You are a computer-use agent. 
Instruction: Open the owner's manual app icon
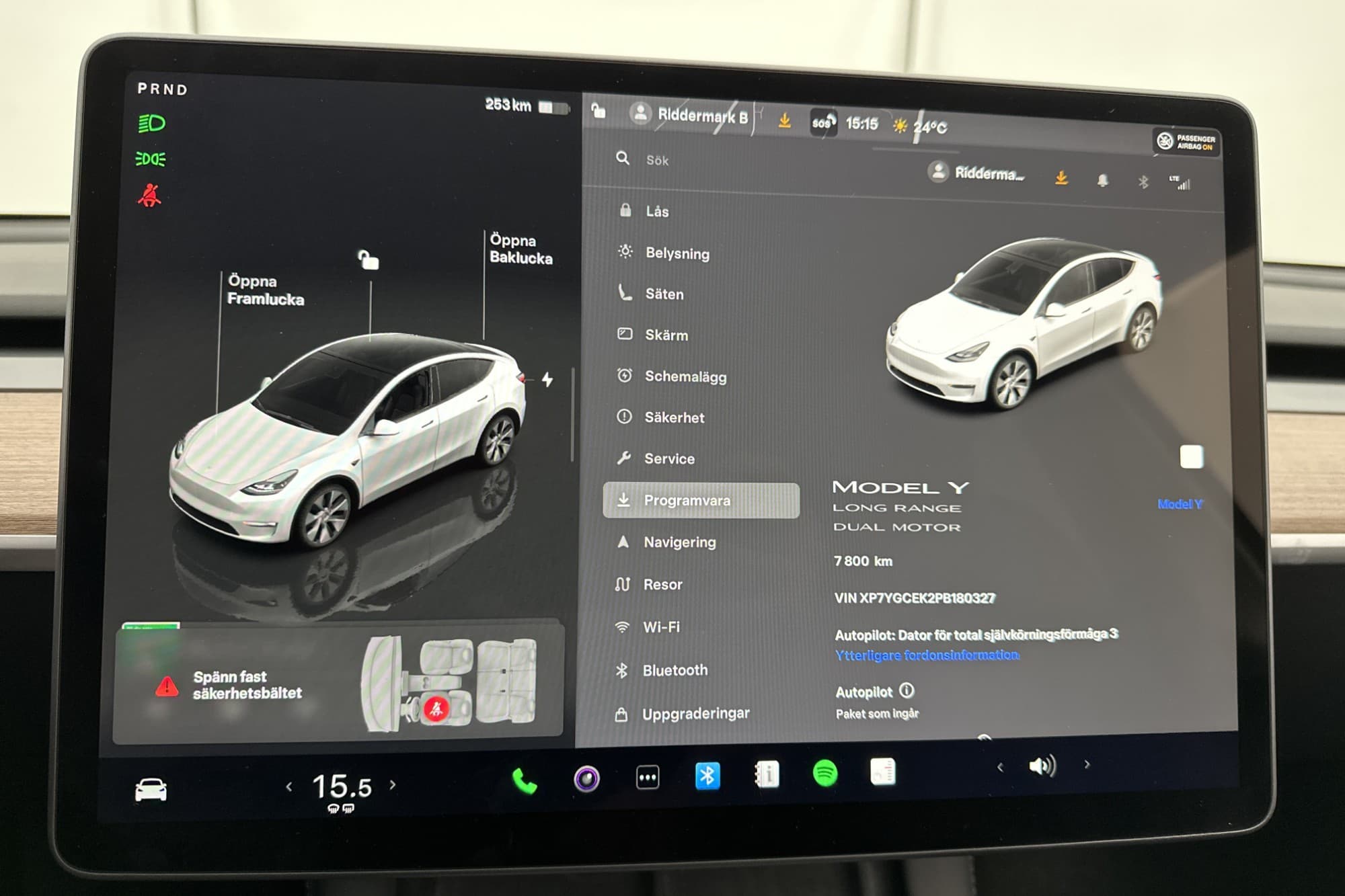coord(767,774)
